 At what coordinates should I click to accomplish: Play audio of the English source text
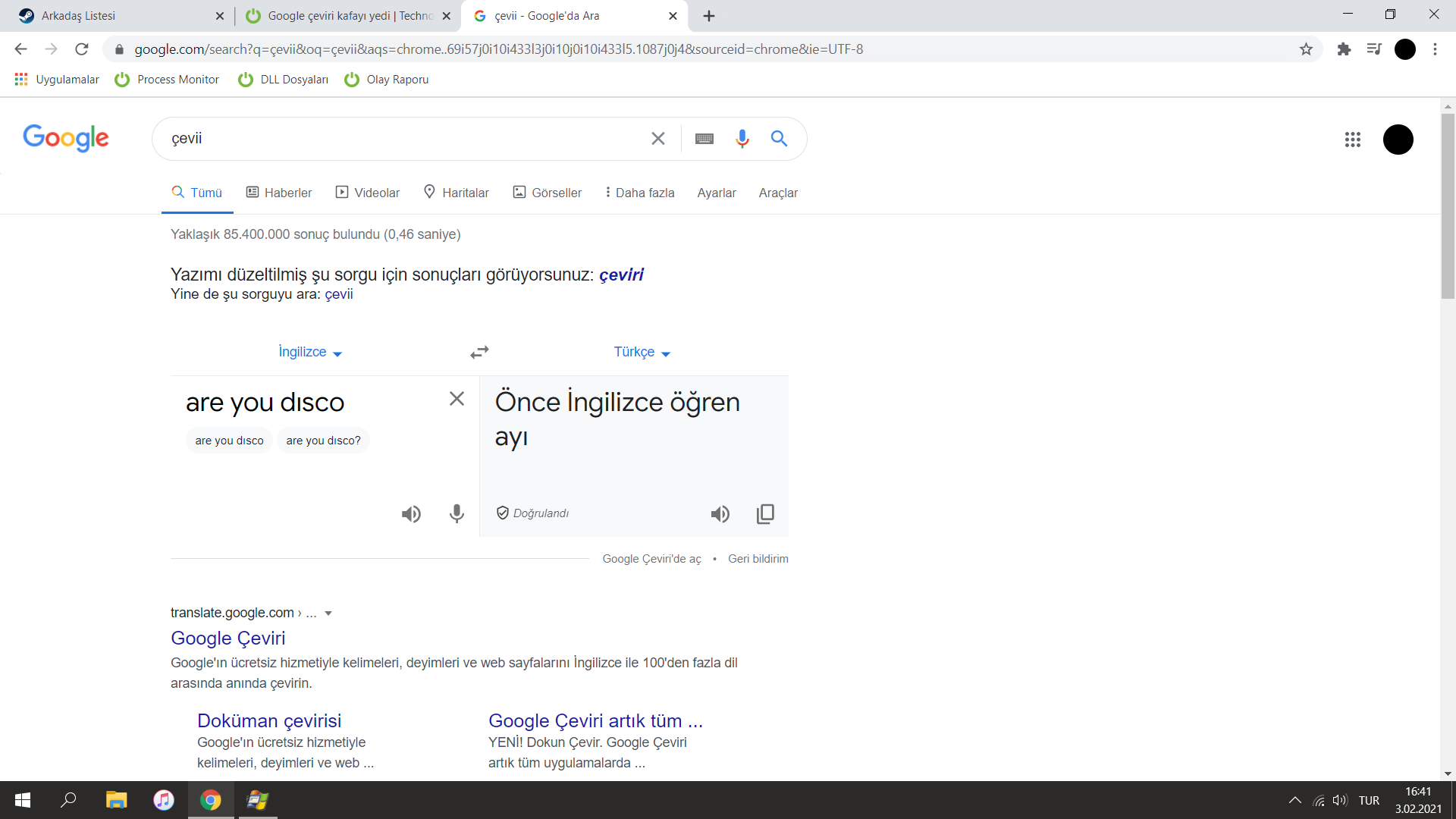click(x=411, y=514)
